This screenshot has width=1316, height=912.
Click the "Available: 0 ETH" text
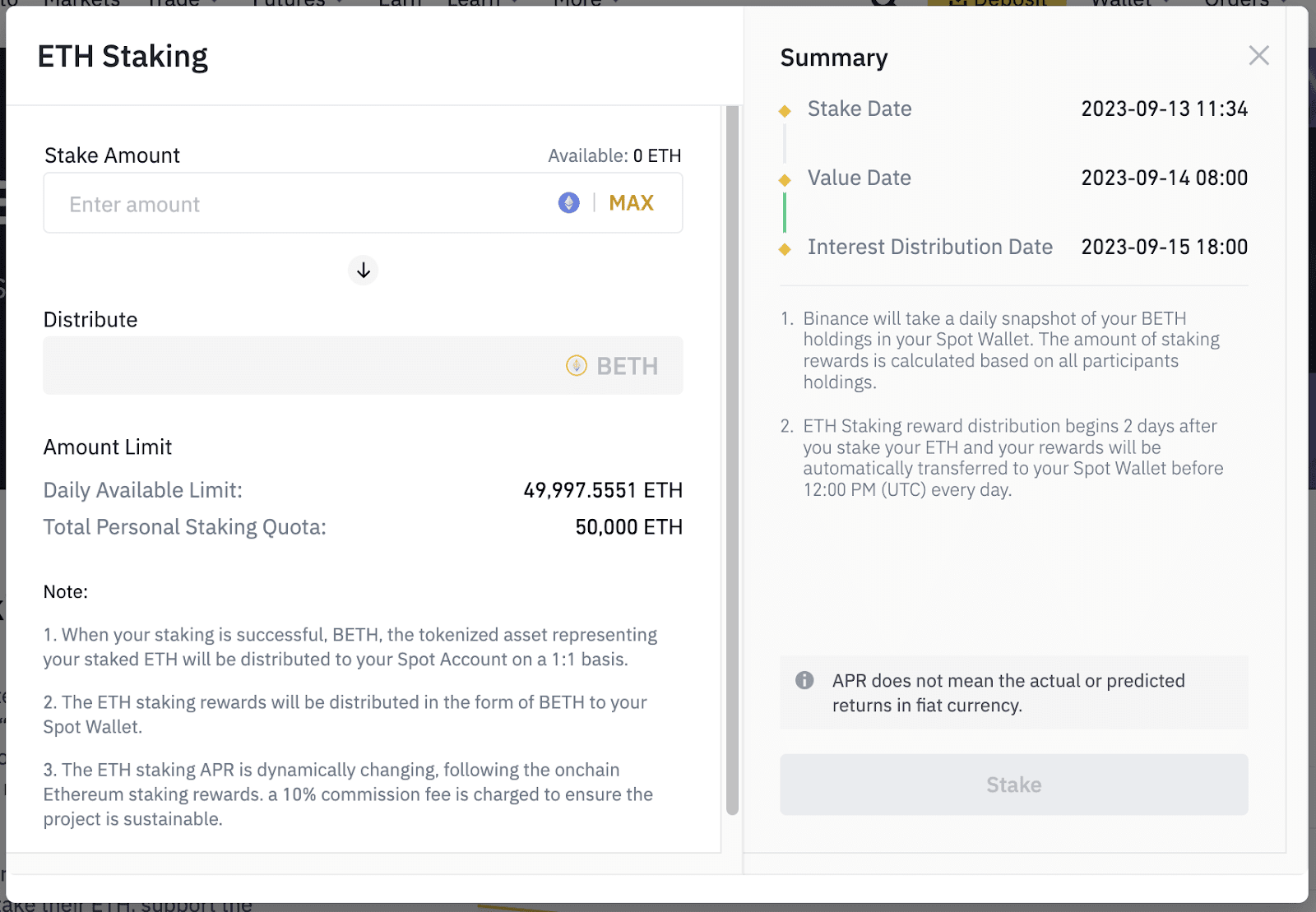614,155
